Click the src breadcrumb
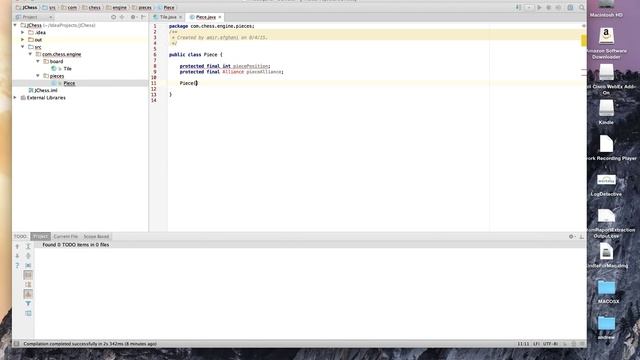This screenshot has height=360, width=640. pos(49,7)
